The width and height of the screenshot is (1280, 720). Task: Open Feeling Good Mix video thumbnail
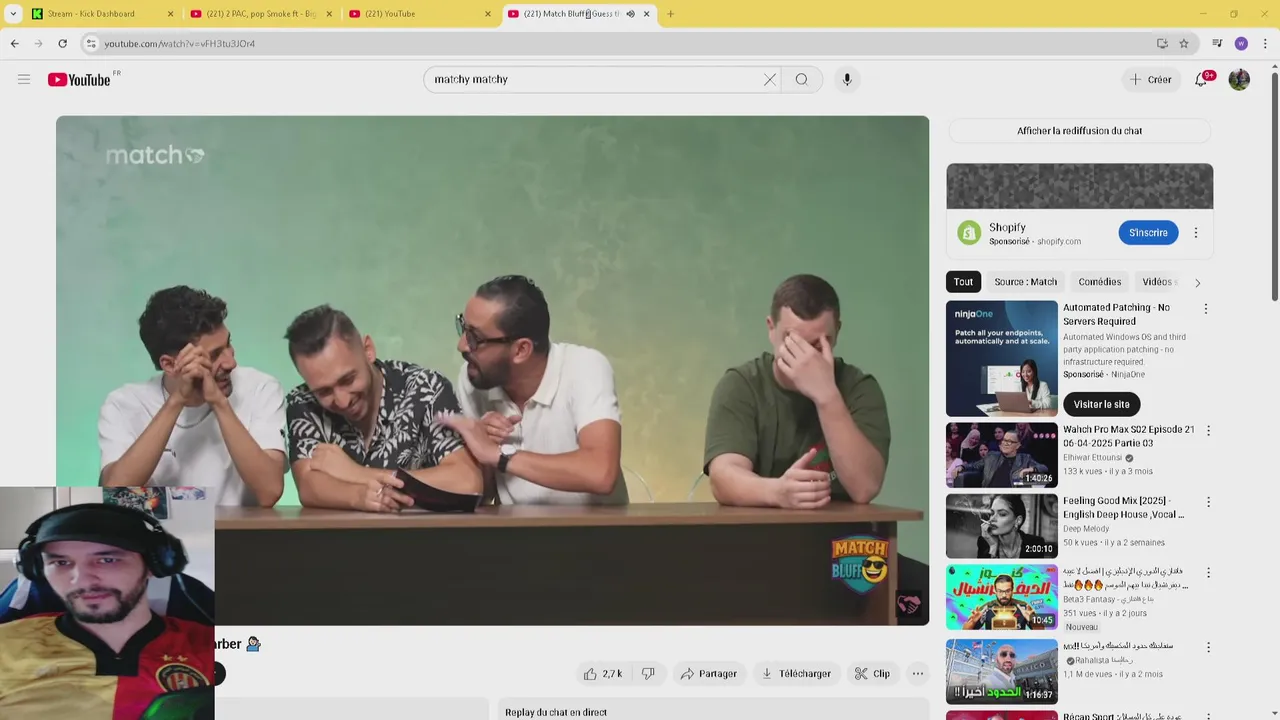tap(1001, 526)
